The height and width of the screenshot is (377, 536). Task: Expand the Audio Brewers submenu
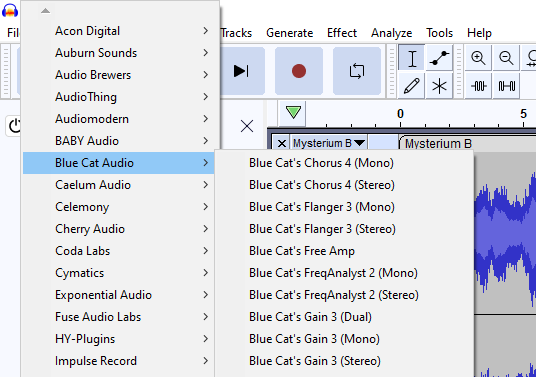(119, 75)
